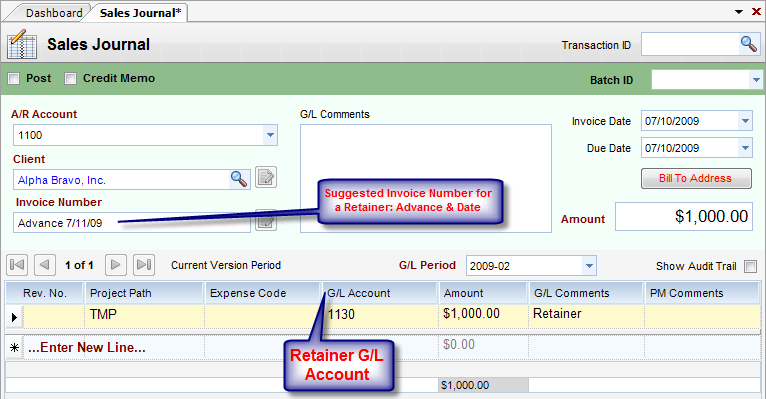The image size is (766, 399).
Task: Click the $1,000.00 grid total cell
Action: [x=484, y=385]
